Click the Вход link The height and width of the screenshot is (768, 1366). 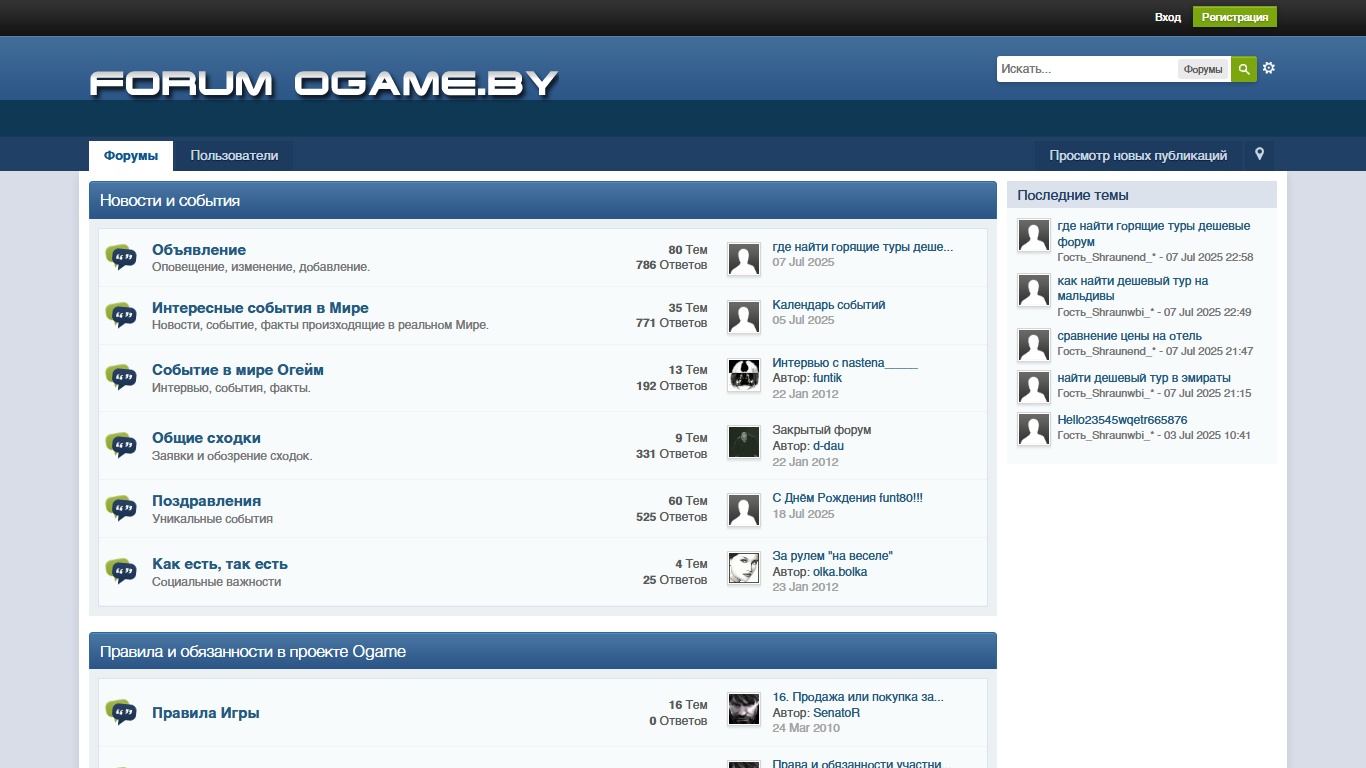pos(1168,17)
